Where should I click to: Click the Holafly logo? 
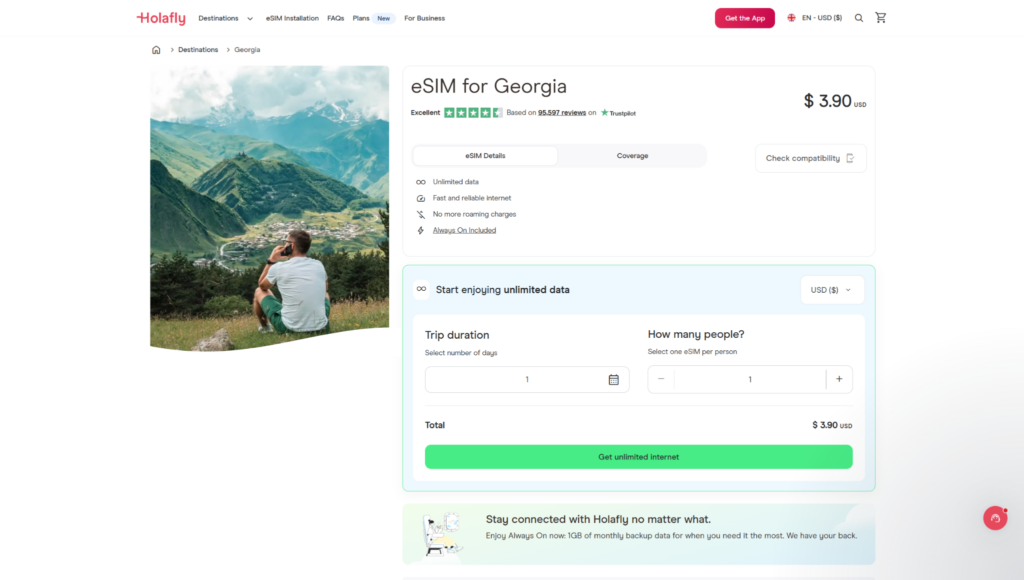(161, 18)
